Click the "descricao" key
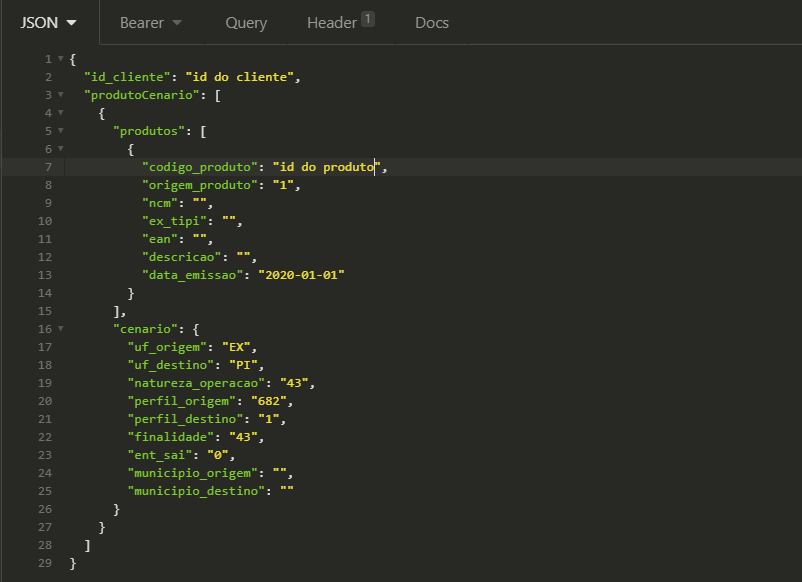The width and height of the screenshot is (802, 582). pos(182,257)
